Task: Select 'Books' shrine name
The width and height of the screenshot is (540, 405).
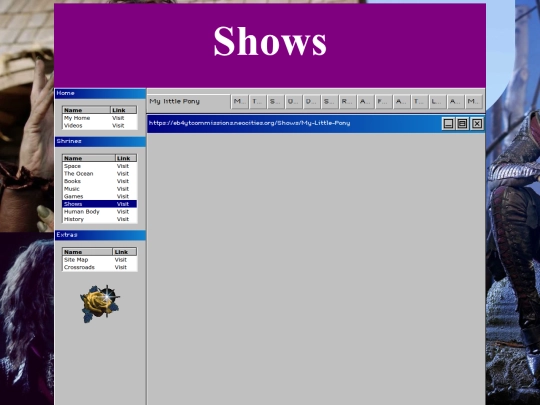Action: point(72,181)
